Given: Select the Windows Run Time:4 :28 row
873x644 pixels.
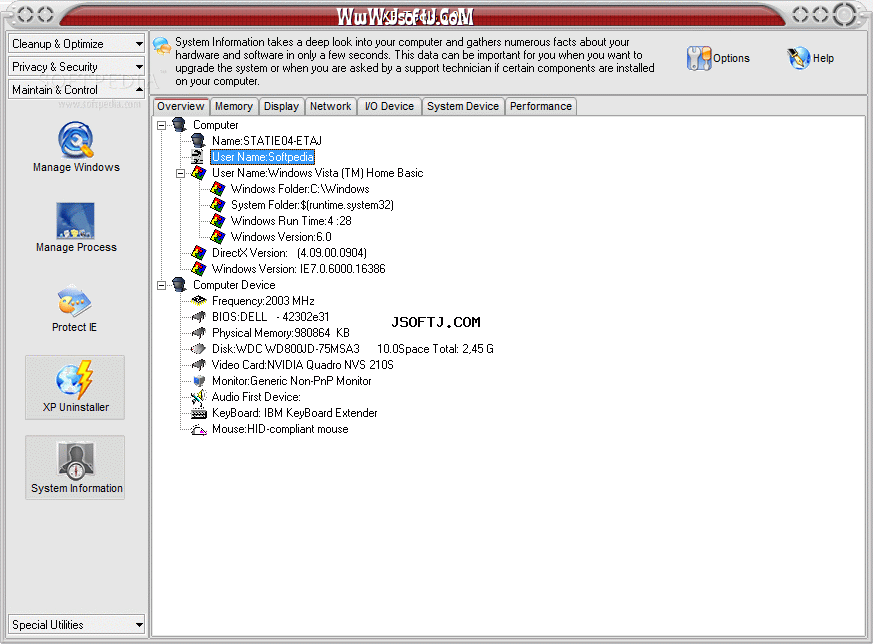Looking at the screenshot, I should coord(291,221).
